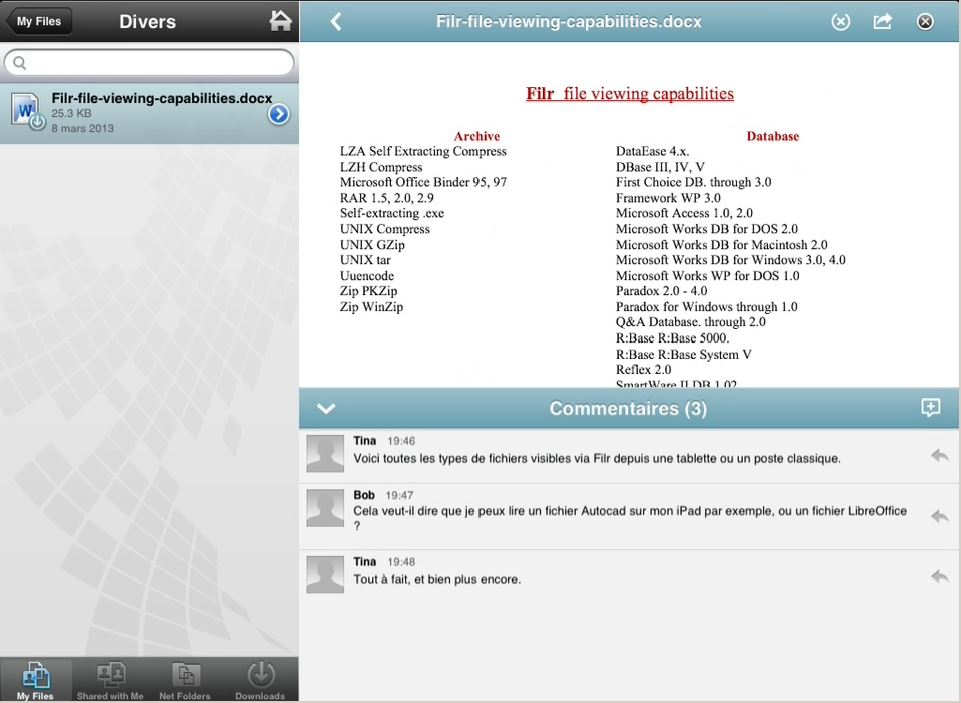Click Tina's avatar on 19:46 comment
This screenshot has height=703, width=961.
click(x=325, y=454)
